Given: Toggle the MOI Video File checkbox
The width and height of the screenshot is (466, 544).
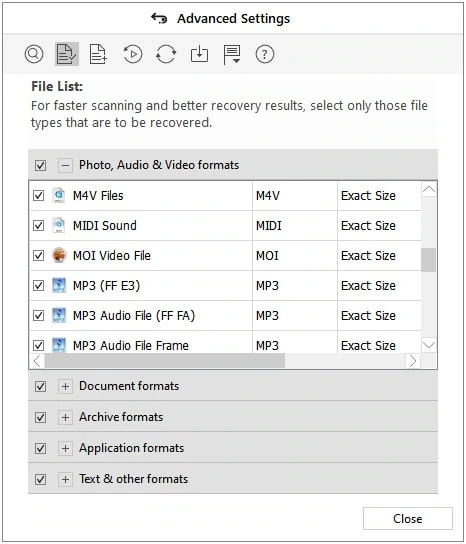Looking at the screenshot, I should tap(39, 256).
